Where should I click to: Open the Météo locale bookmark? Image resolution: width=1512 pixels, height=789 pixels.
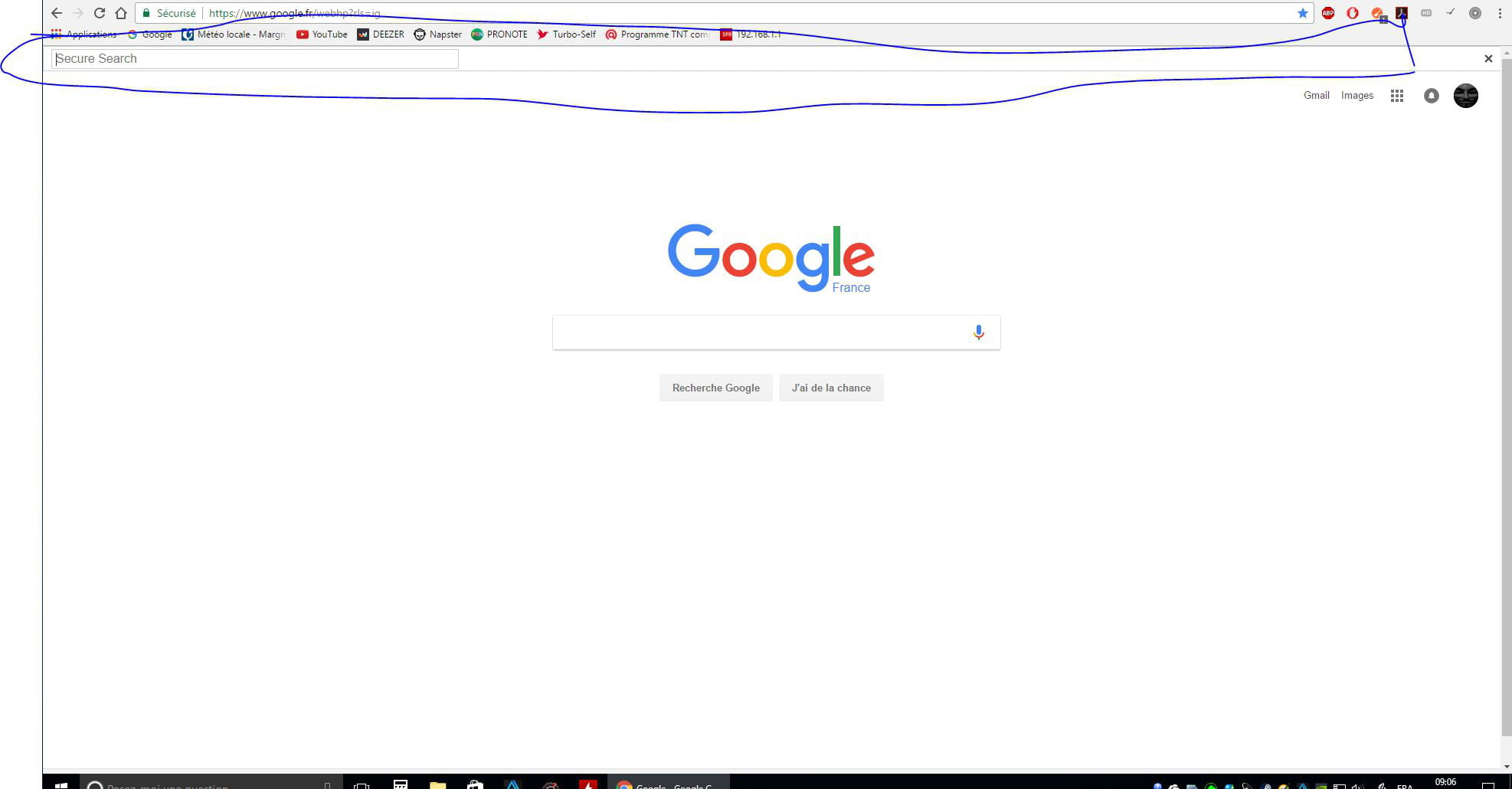[234, 34]
